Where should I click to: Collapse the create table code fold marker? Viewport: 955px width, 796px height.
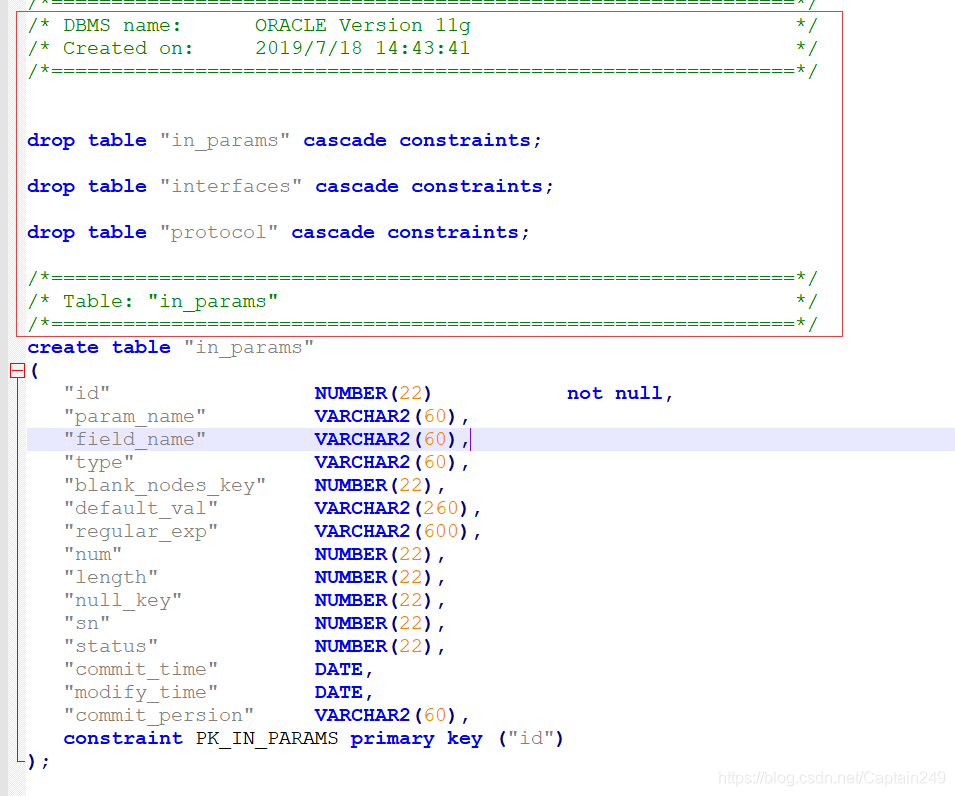pyautogui.click(x=18, y=370)
